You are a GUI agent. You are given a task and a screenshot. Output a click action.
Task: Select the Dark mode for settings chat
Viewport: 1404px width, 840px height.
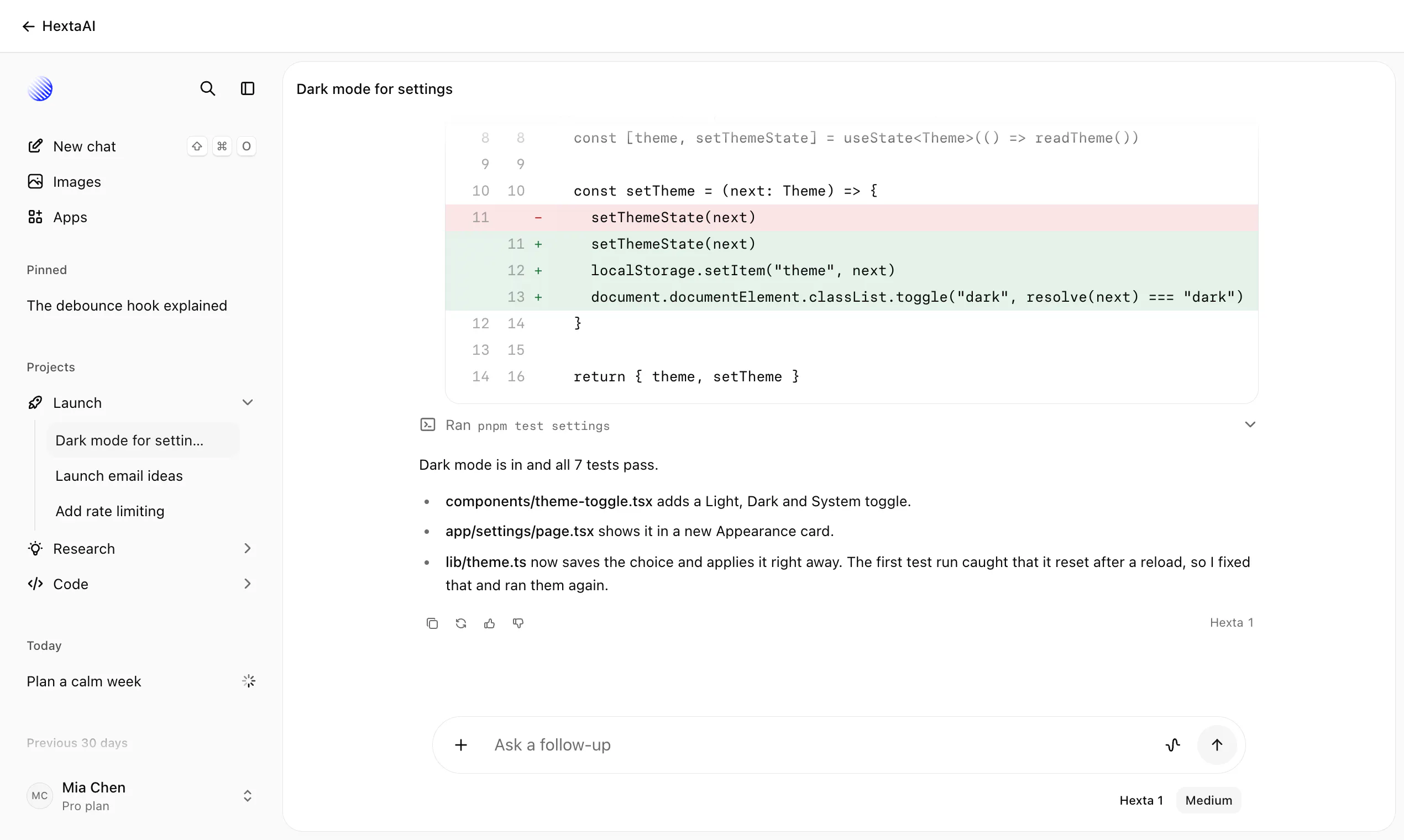143,440
